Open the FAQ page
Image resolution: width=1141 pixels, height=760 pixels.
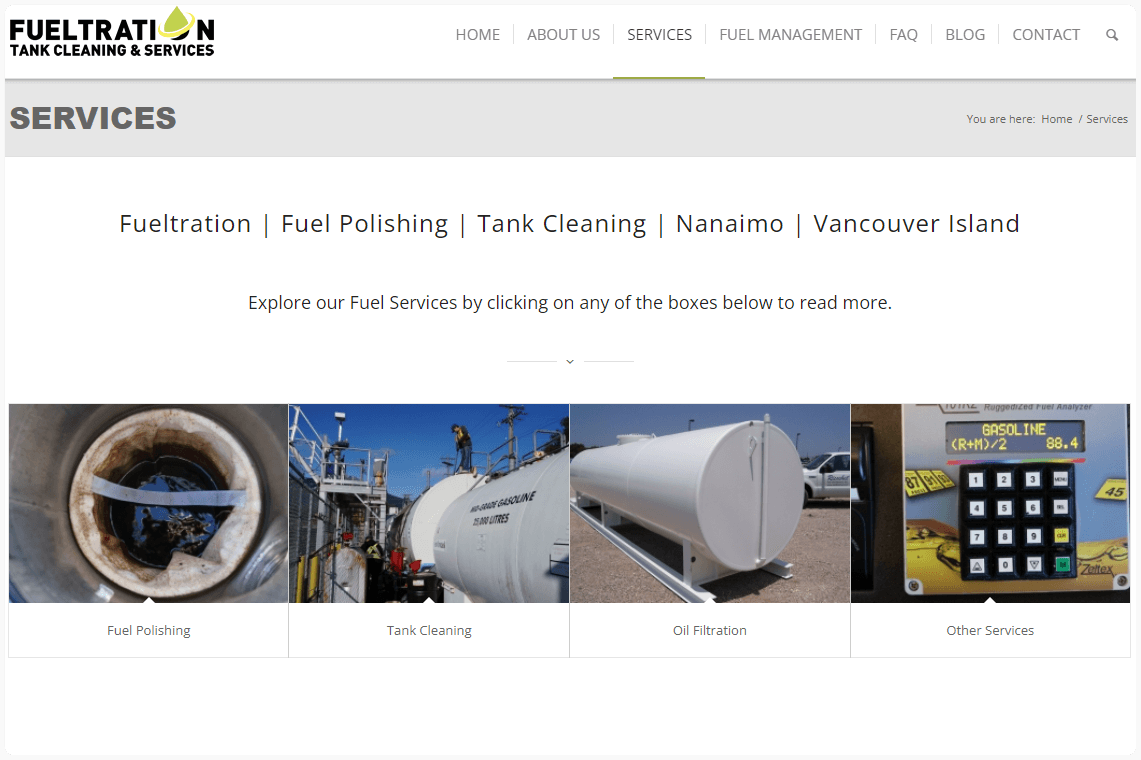(x=903, y=34)
